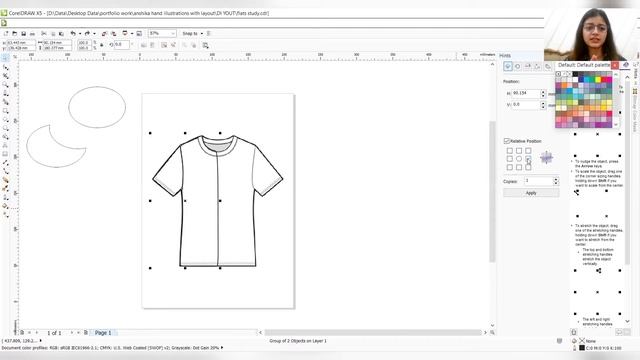640x360 pixels.
Task: Toggle the lock ratio padlock
Action: pyautogui.click(x=102, y=45)
